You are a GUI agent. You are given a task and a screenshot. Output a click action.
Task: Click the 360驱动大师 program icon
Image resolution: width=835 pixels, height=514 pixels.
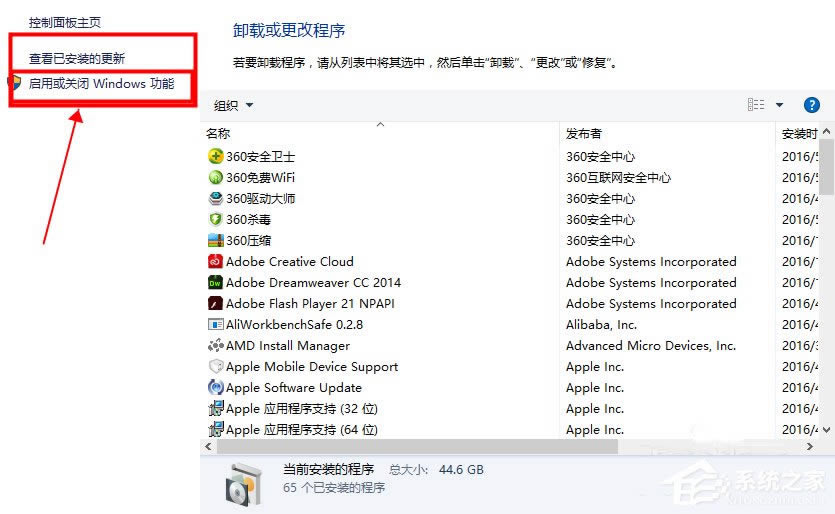click(215, 198)
